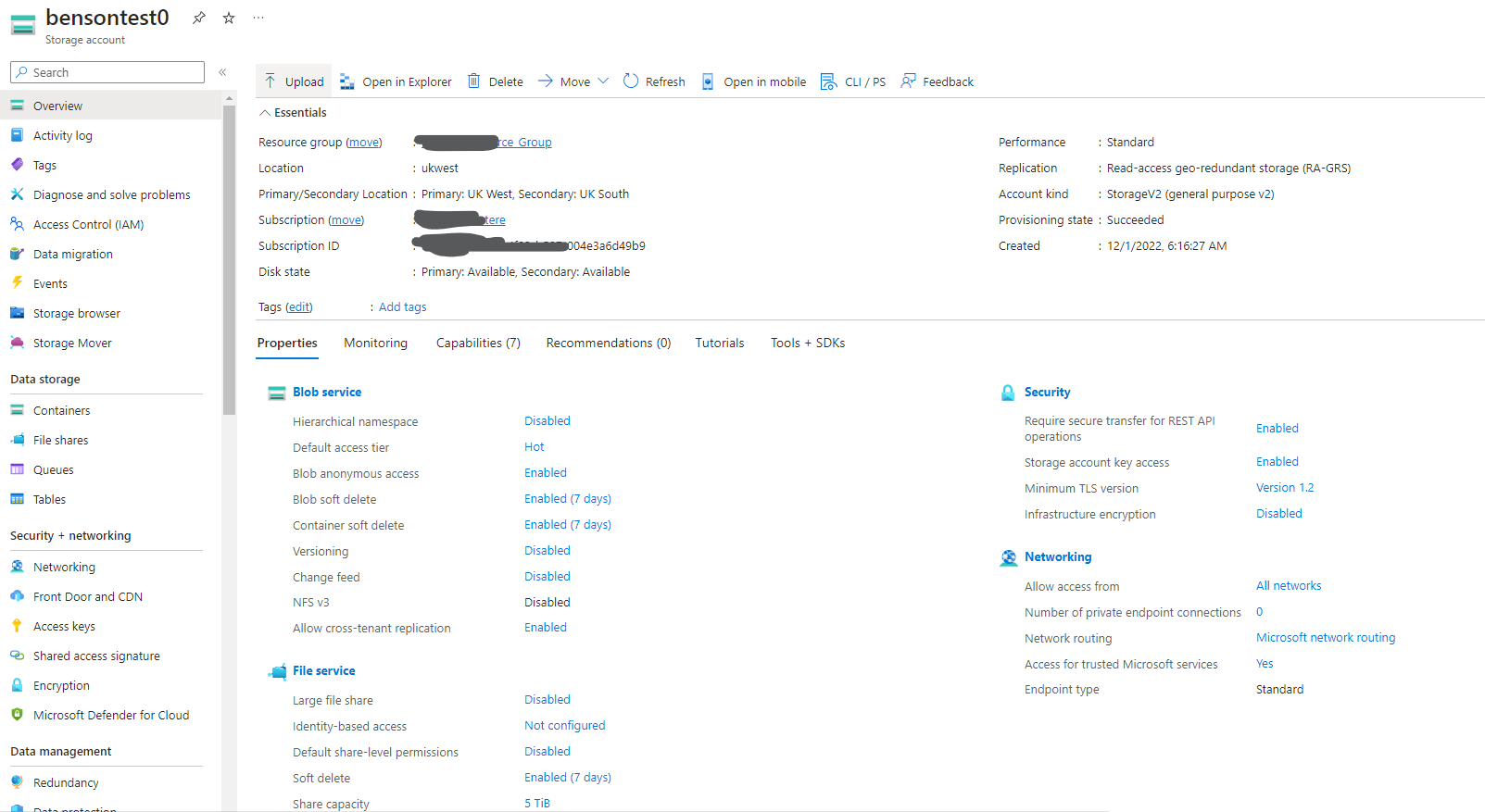1485x812 pixels.
Task: Click move link next to Subscription
Action: click(346, 219)
